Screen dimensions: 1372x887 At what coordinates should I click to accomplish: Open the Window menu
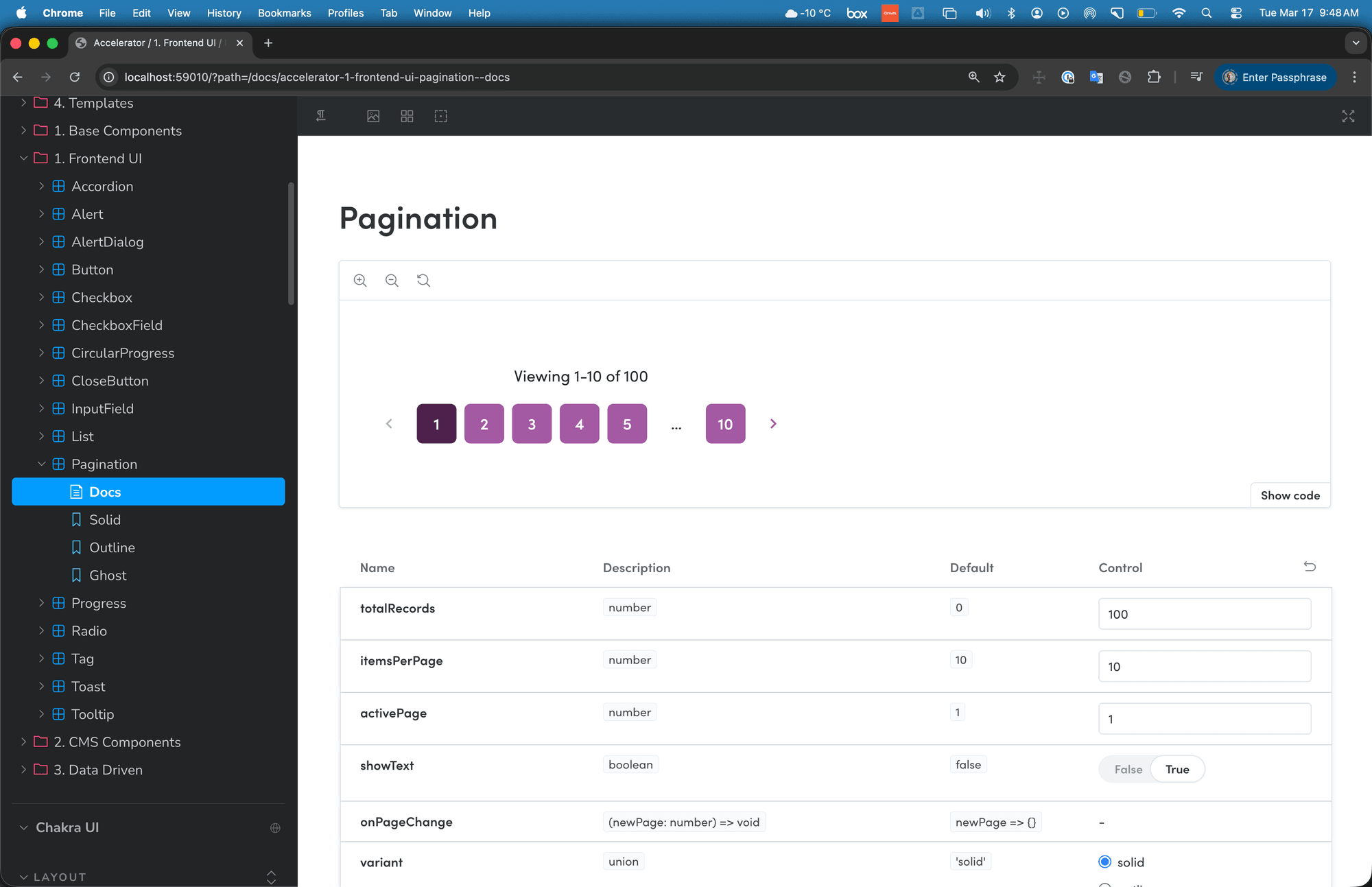[x=432, y=13]
